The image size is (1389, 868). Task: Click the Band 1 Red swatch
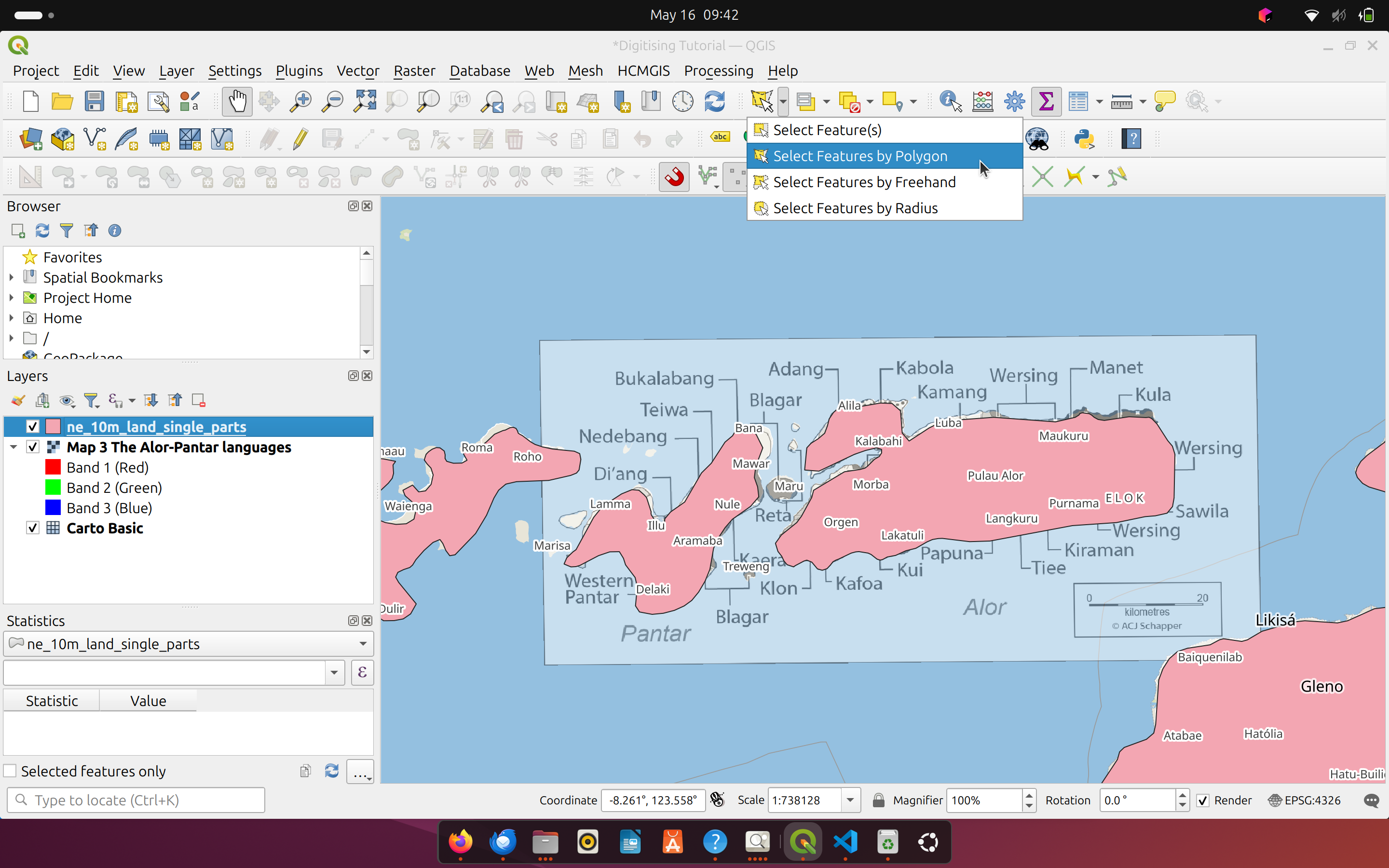53,467
